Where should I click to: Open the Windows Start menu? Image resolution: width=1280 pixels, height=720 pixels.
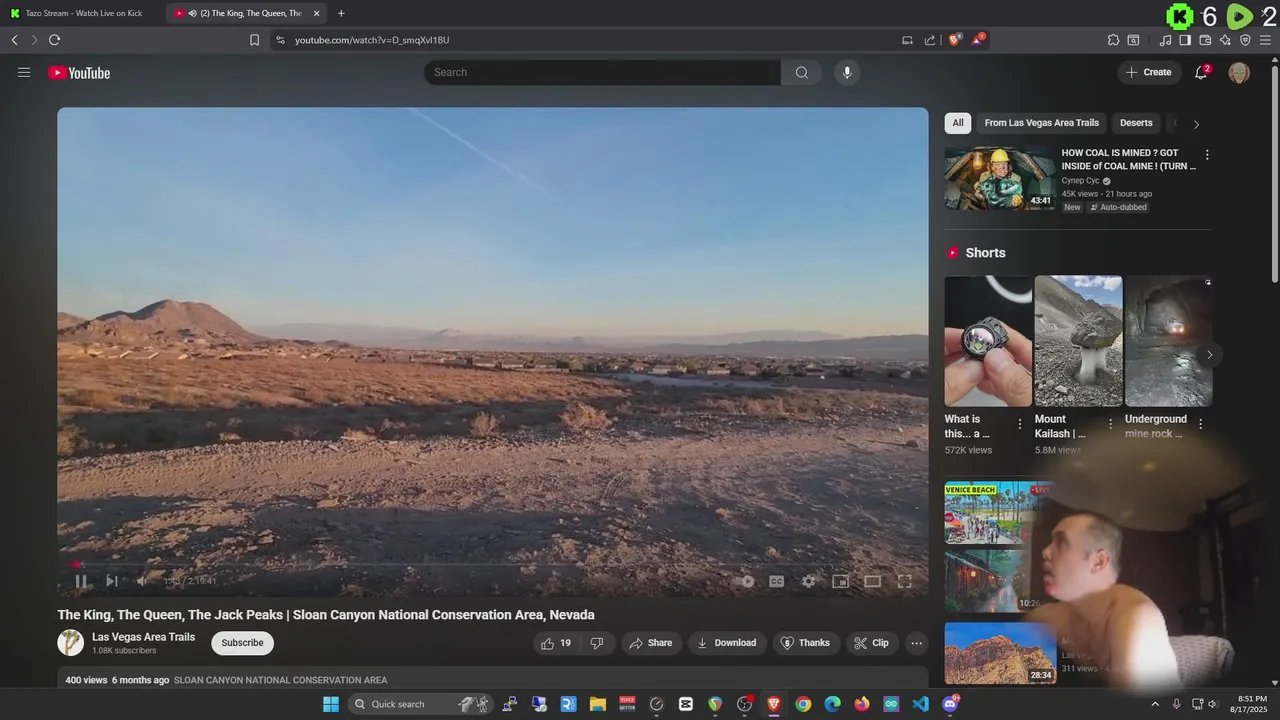(331, 704)
